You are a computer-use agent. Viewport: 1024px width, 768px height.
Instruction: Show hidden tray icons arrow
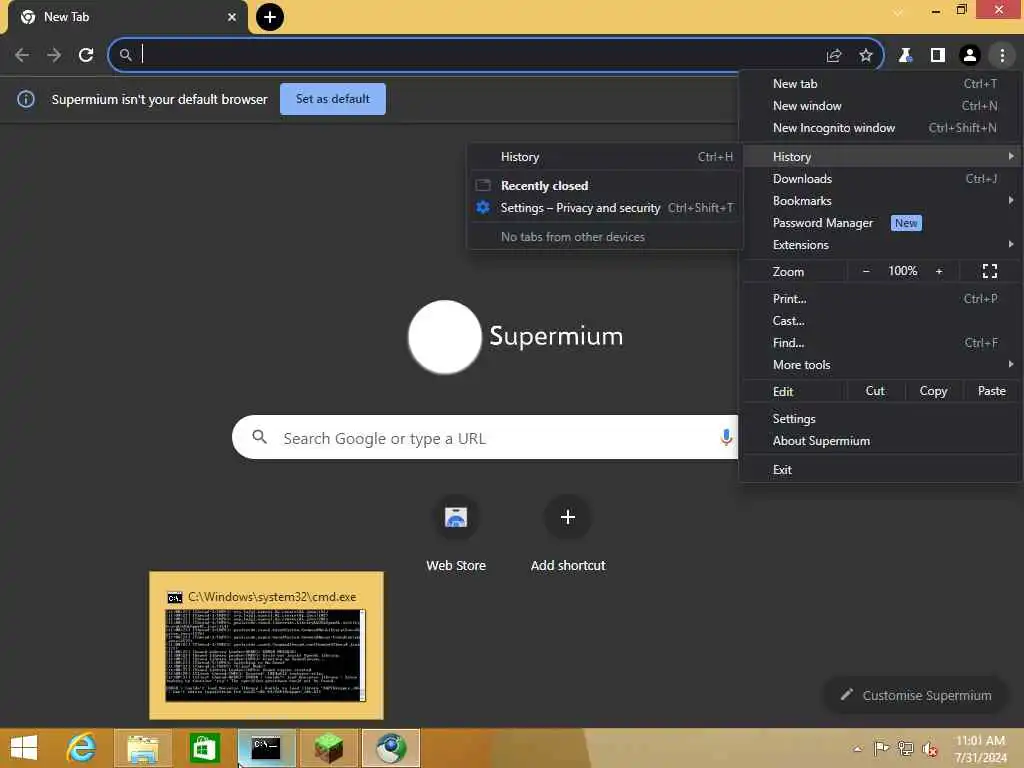click(x=857, y=749)
